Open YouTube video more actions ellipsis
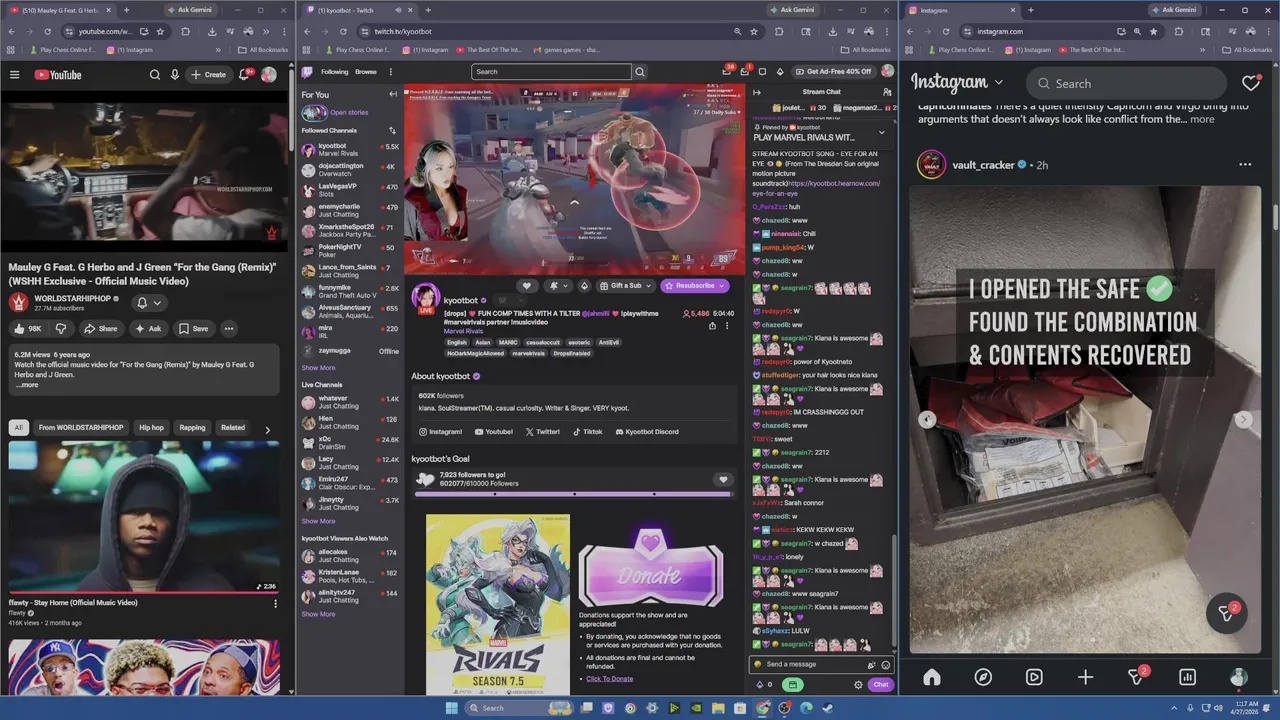Viewport: 1280px width, 720px height. click(x=228, y=328)
